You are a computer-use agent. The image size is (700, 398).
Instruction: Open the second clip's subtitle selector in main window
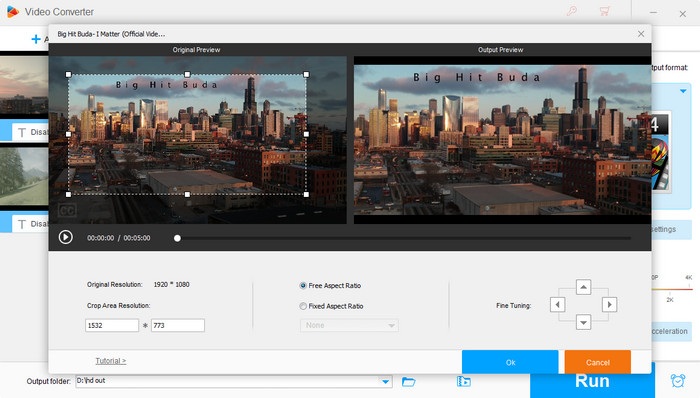coord(30,224)
